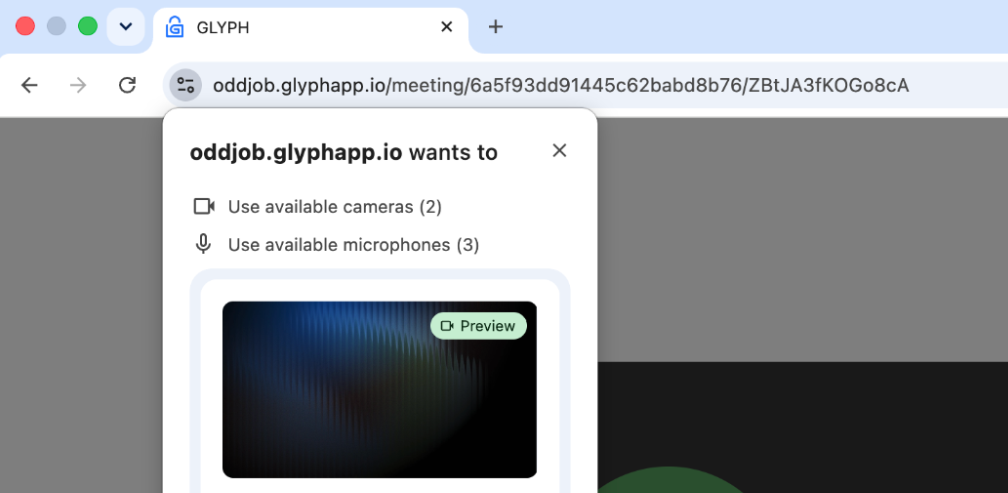The image size is (1008, 493).
Task: Click 'Use available cameras (2)' text
Action: click(335, 207)
